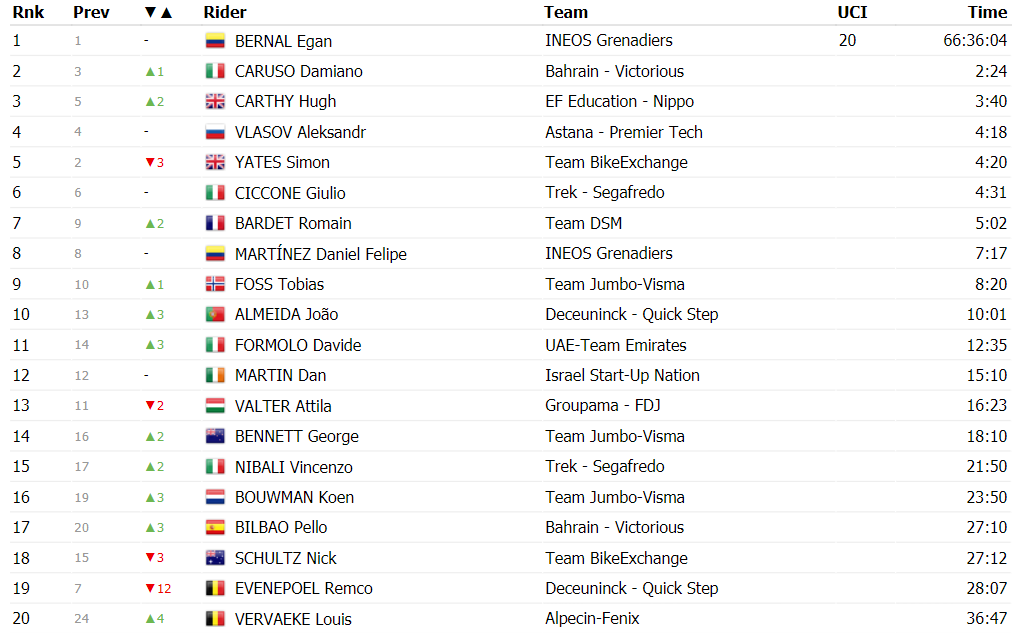1021x633 pixels.
Task: Click the Portuguese flag next to ALMEIDA João
Action: tap(215, 315)
